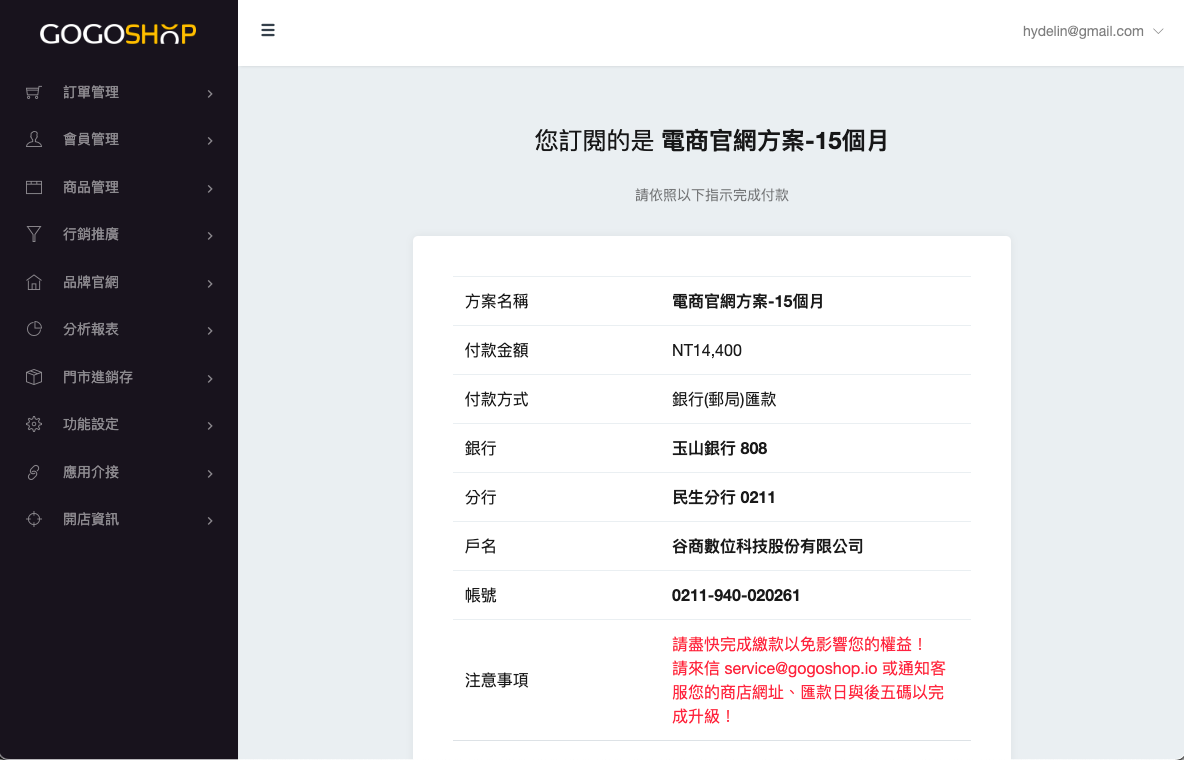Click the red 注意事項 notice text
Screen dimensions: 1184x760
click(x=809, y=680)
